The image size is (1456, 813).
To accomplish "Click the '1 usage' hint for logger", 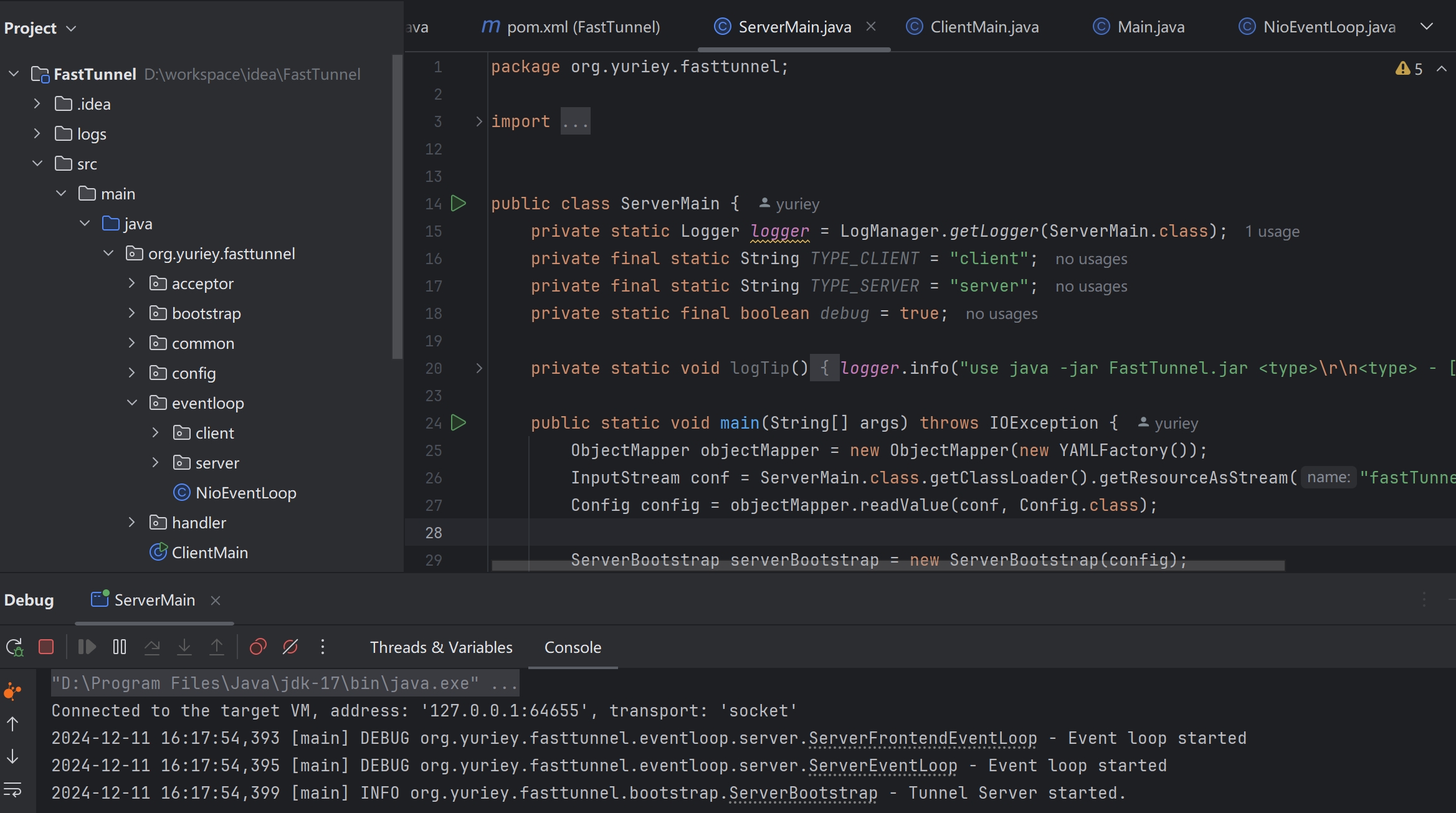I will [1272, 232].
